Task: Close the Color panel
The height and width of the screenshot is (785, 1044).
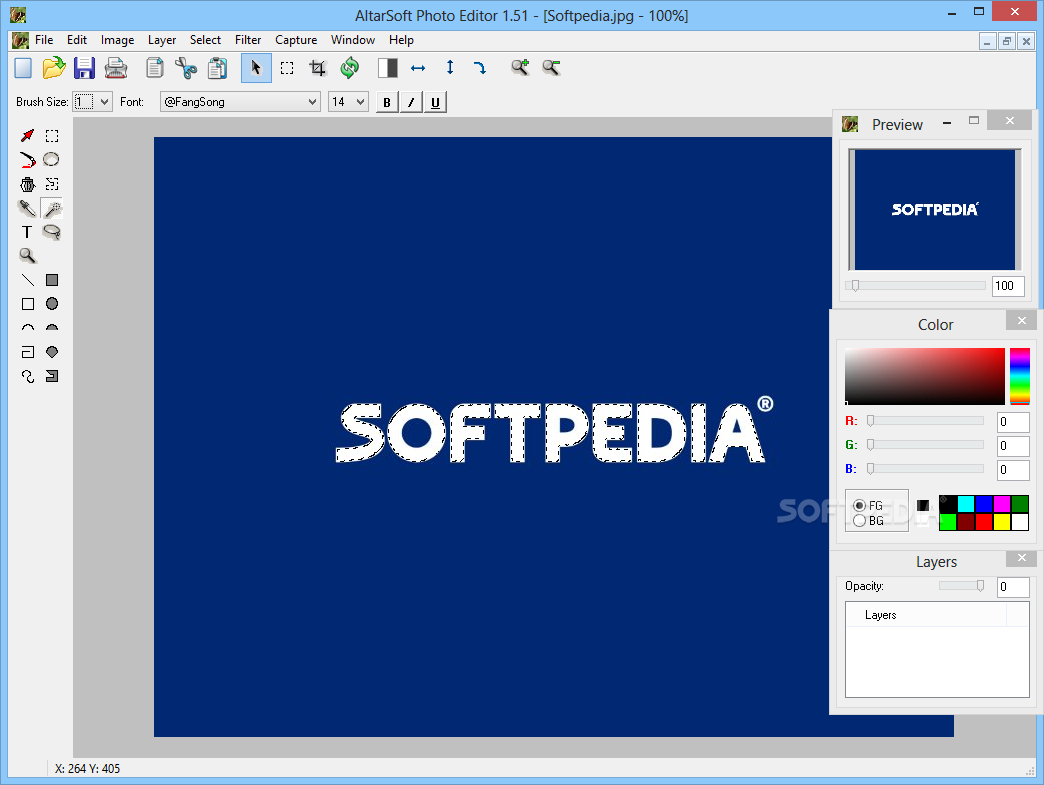Action: [x=1021, y=321]
